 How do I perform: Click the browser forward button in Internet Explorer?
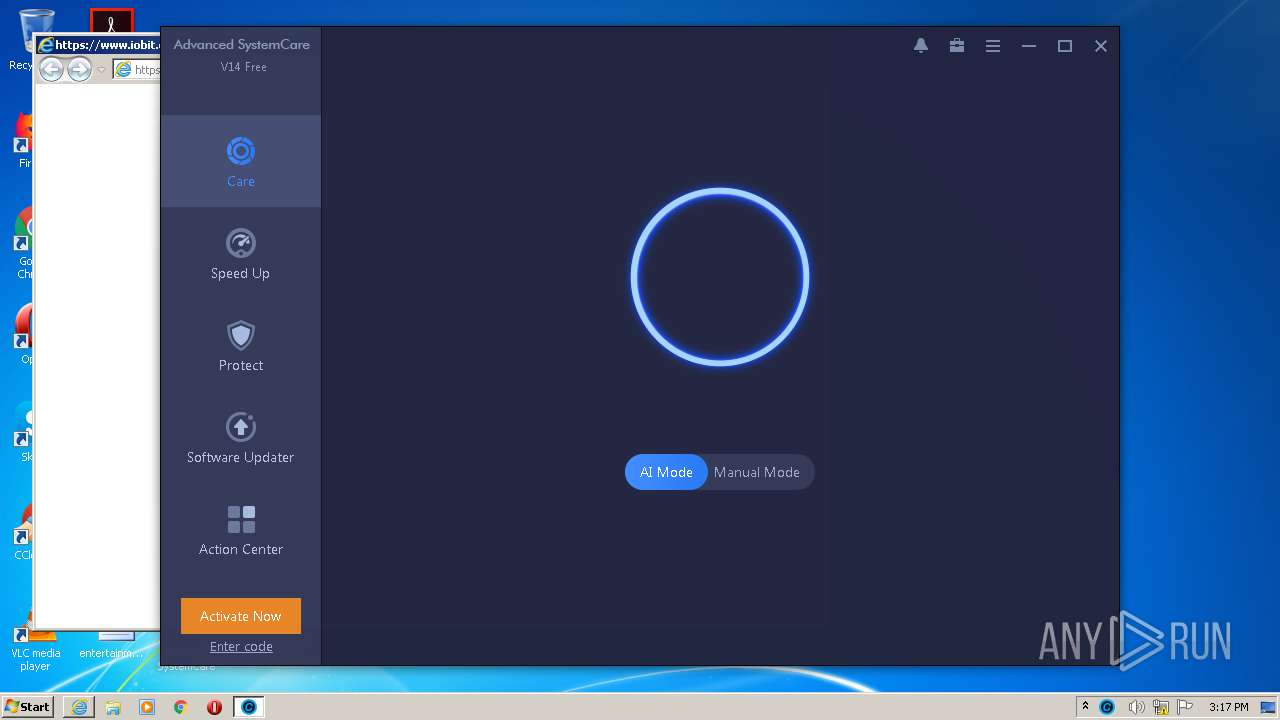tap(79, 69)
